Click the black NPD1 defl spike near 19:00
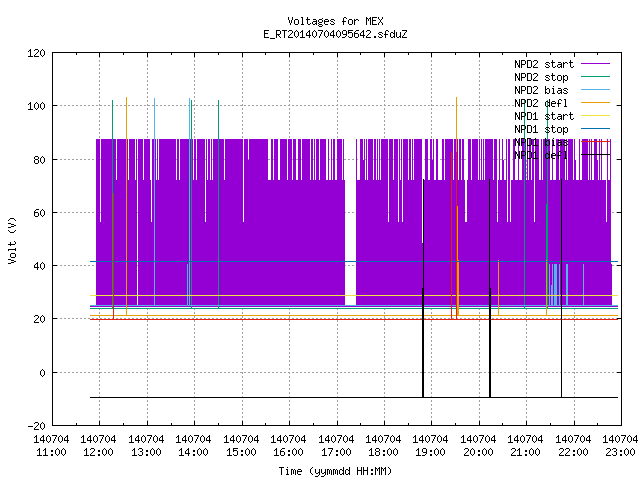Image resolution: width=640 pixels, height=480 pixels. pyautogui.click(x=423, y=288)
